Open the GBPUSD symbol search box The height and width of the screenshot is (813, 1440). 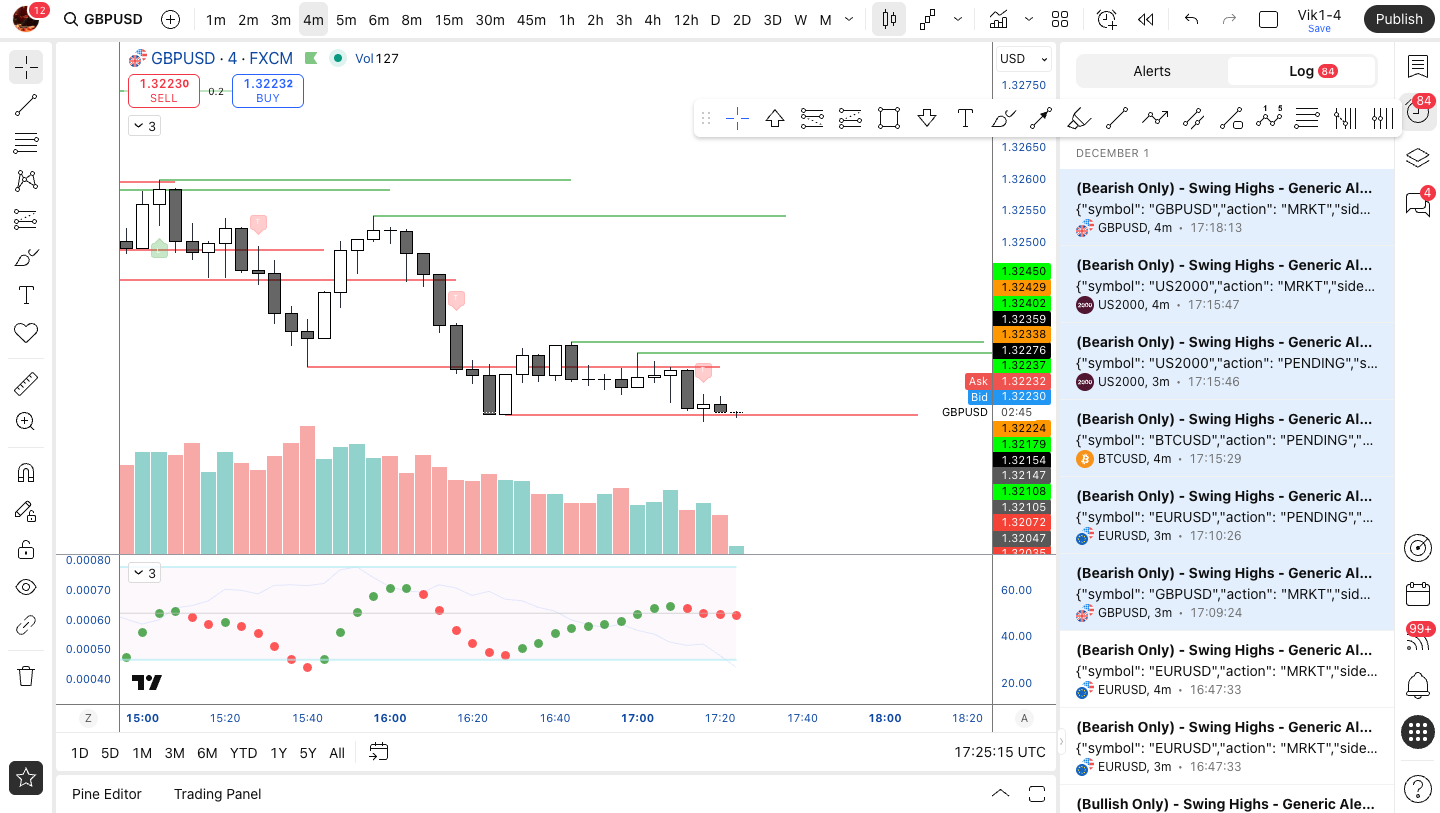click(x=103, y=19)
